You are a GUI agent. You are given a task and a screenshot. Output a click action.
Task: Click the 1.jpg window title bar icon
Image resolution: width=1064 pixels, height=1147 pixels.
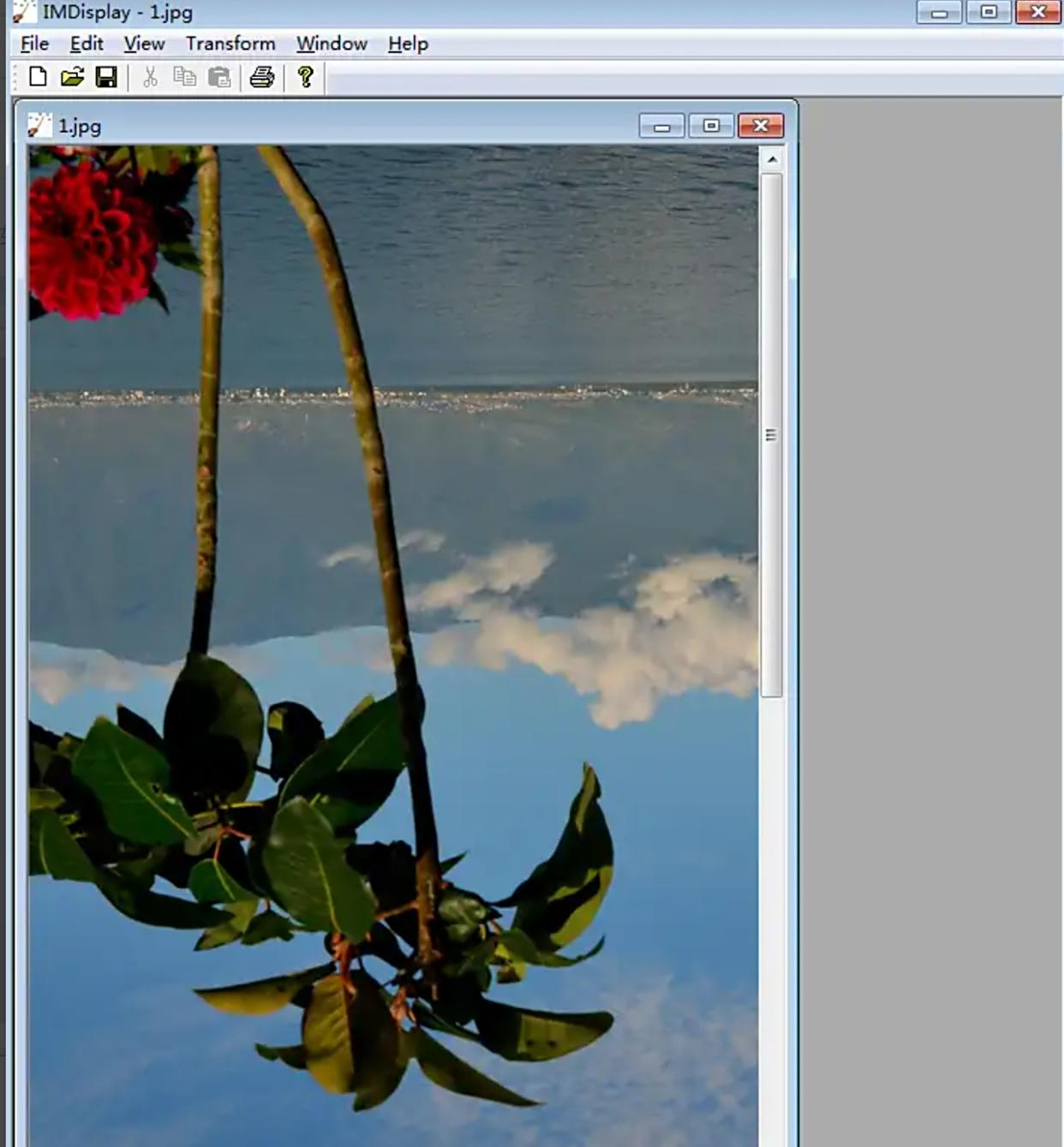39,126
